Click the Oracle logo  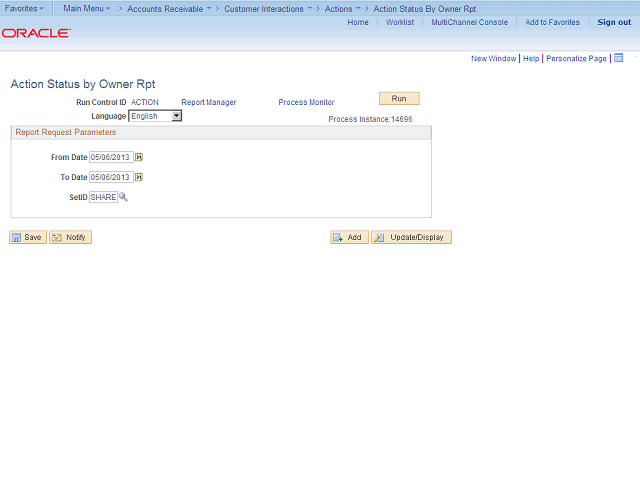(x=36, y=33)
